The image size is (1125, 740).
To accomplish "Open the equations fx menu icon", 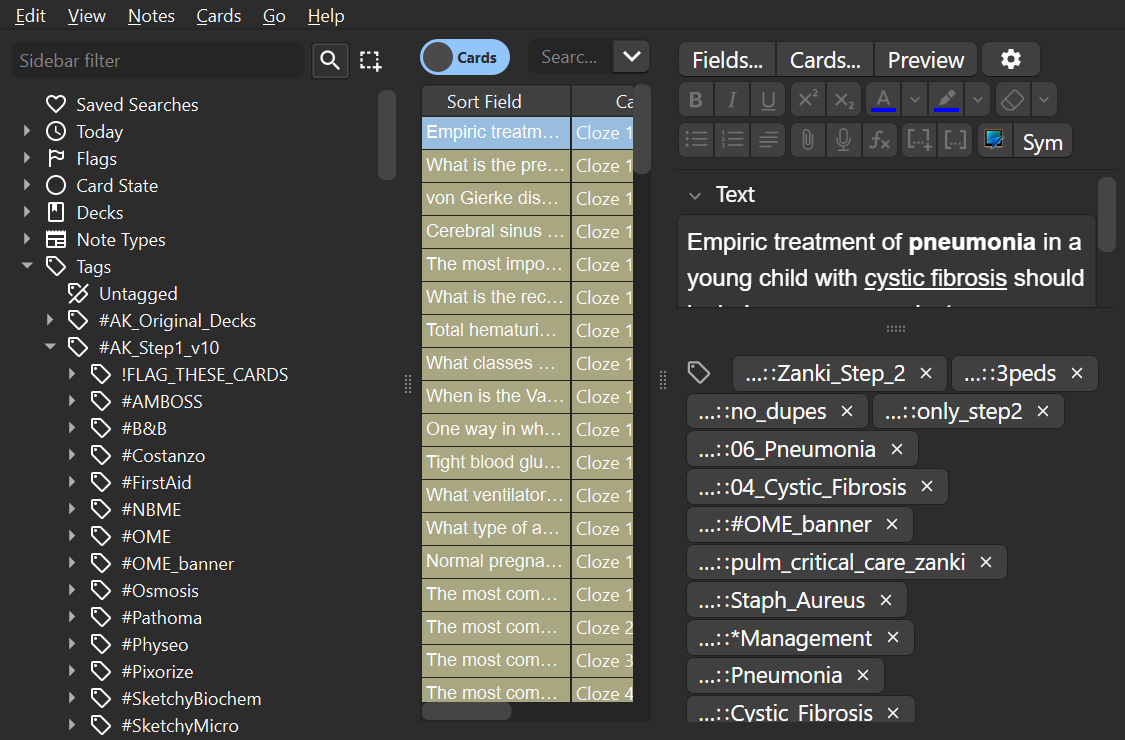I will 880,141.
